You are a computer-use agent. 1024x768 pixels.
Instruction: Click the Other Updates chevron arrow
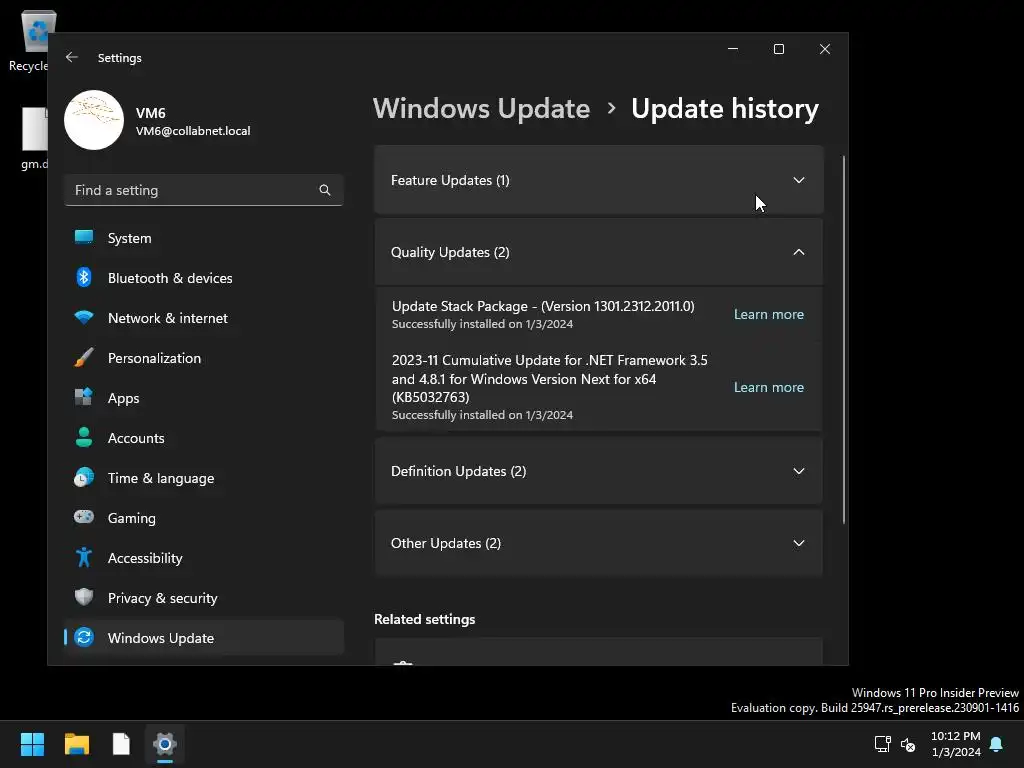click(x=799, y=543)
